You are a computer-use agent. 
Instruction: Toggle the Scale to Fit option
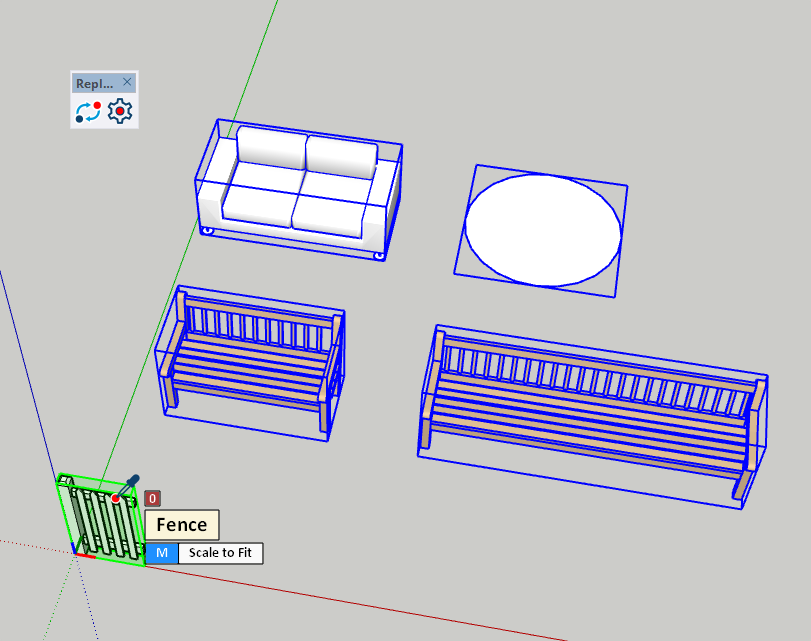[220, 553]
